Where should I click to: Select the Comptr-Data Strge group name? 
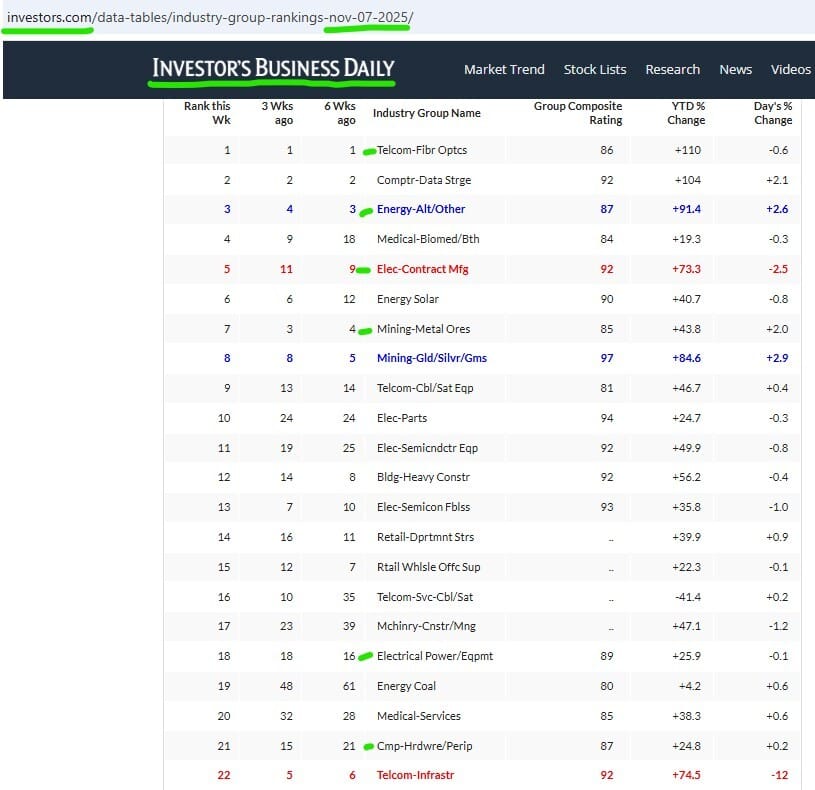click(x=424, y=180)
